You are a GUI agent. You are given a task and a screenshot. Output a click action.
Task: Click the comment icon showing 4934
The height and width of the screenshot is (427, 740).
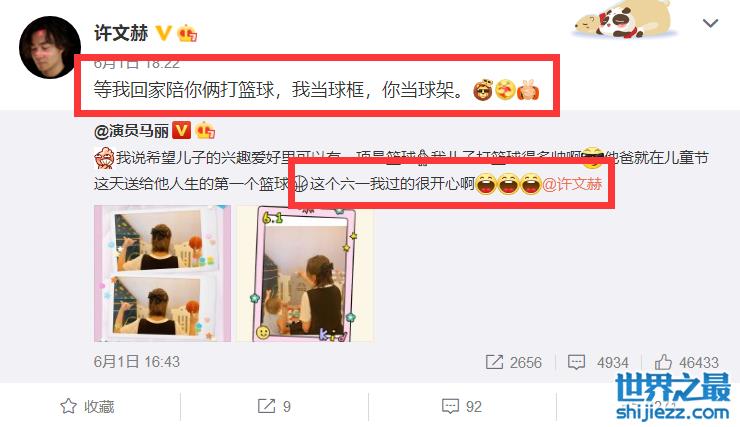(x=576, y=362)
